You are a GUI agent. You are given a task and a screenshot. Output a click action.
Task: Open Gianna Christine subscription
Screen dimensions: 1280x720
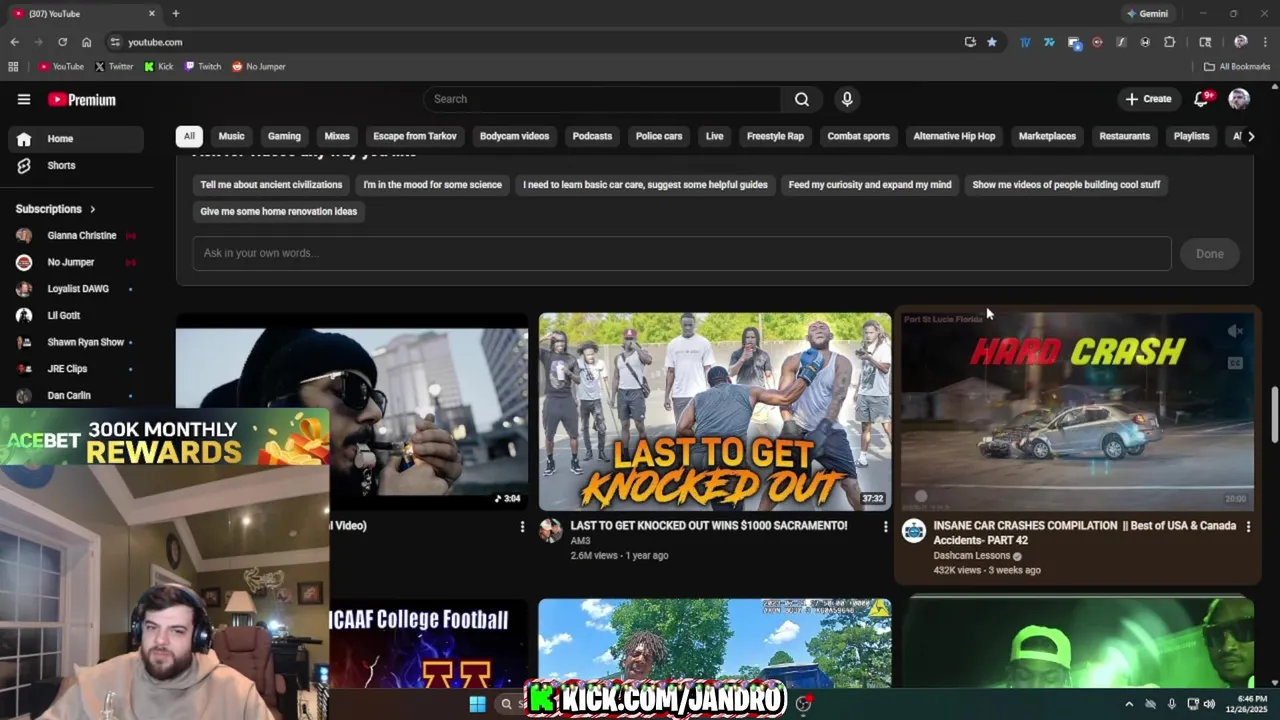76,236
